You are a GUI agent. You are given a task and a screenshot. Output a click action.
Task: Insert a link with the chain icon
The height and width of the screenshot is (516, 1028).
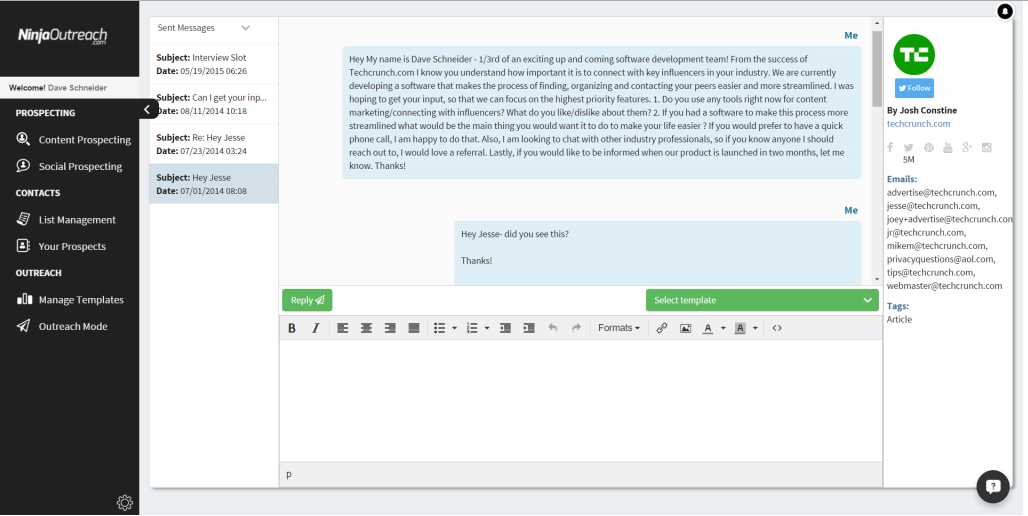(662, 328)
